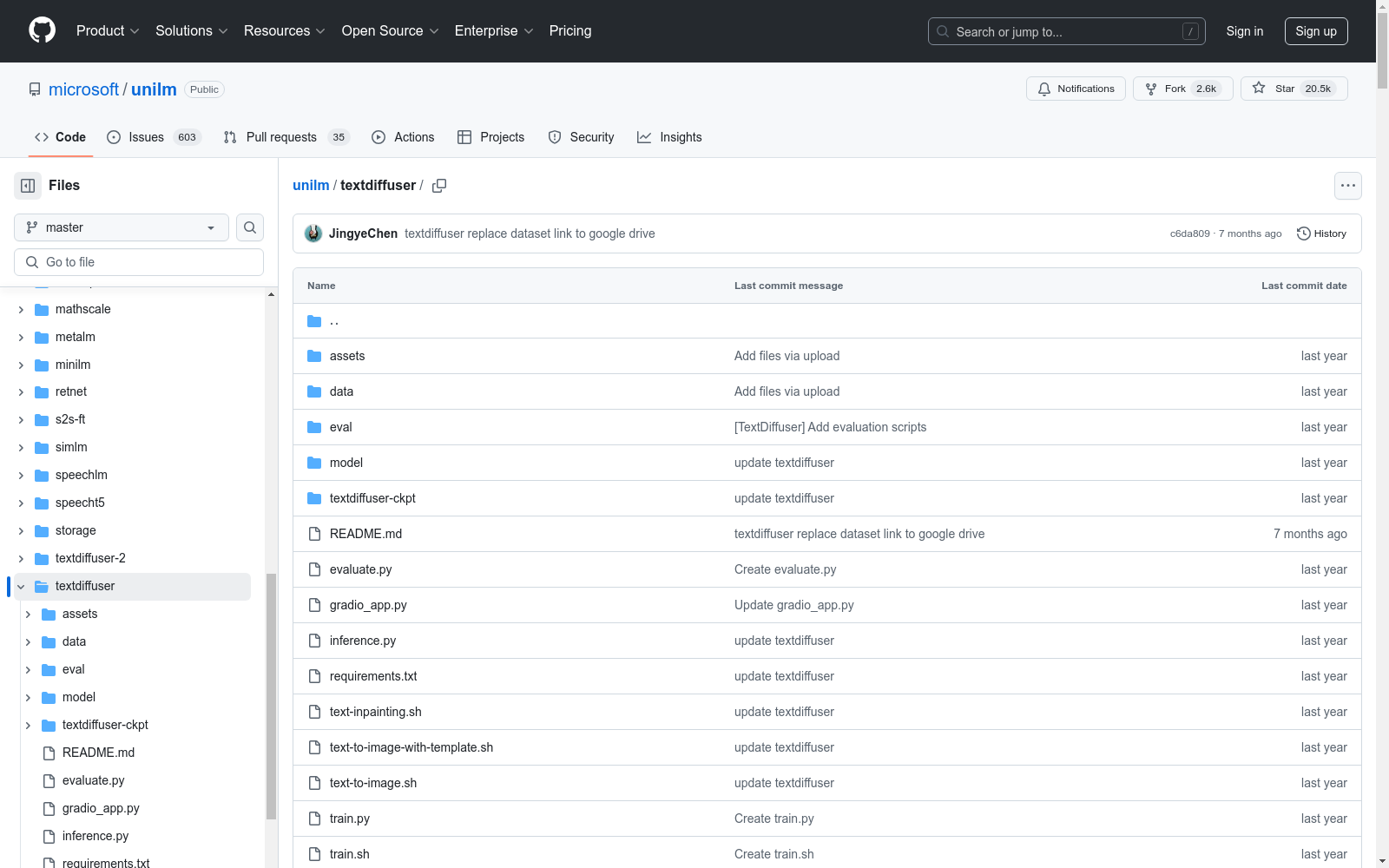Screen dimensions: 1389x868
Task: Open the unilm repository link
Action: point(154,89)
